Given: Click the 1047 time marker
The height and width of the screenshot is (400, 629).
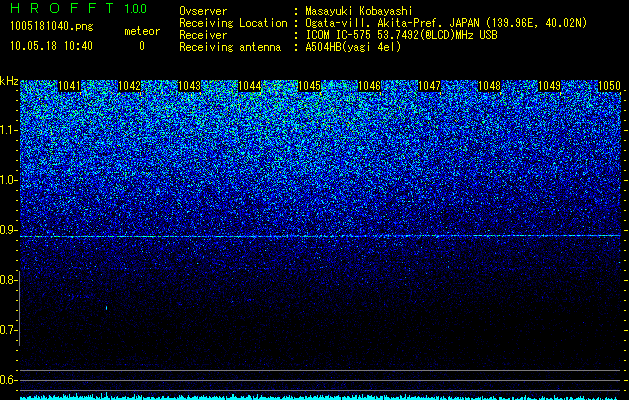Looking at the screenshot, I should tap(429, 86).
